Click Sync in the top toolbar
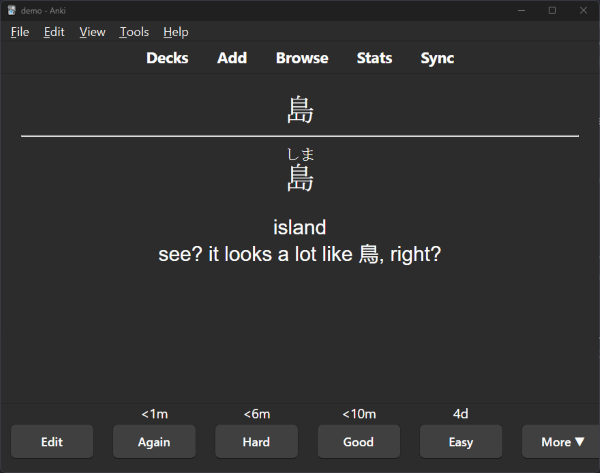Screen dimensions: 600x473 tap(437, 58)
